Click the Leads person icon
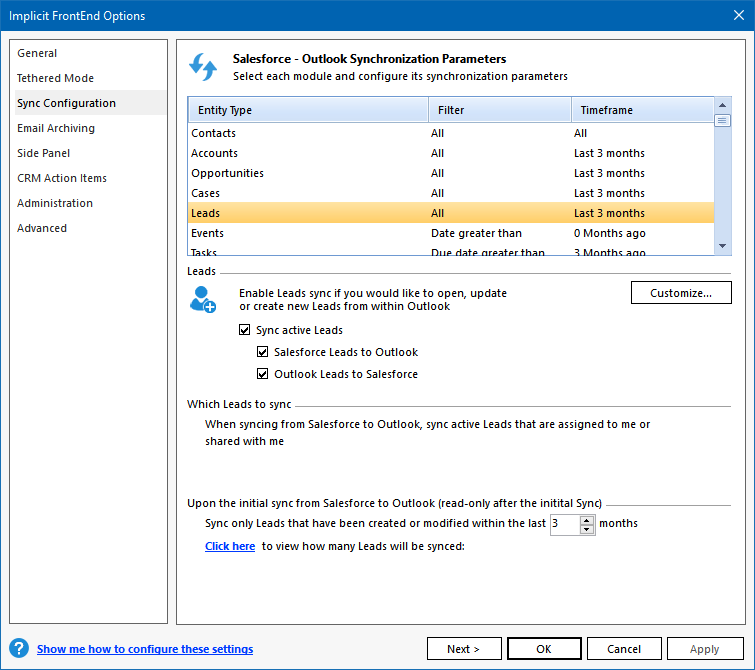 (x=203, y=299)
